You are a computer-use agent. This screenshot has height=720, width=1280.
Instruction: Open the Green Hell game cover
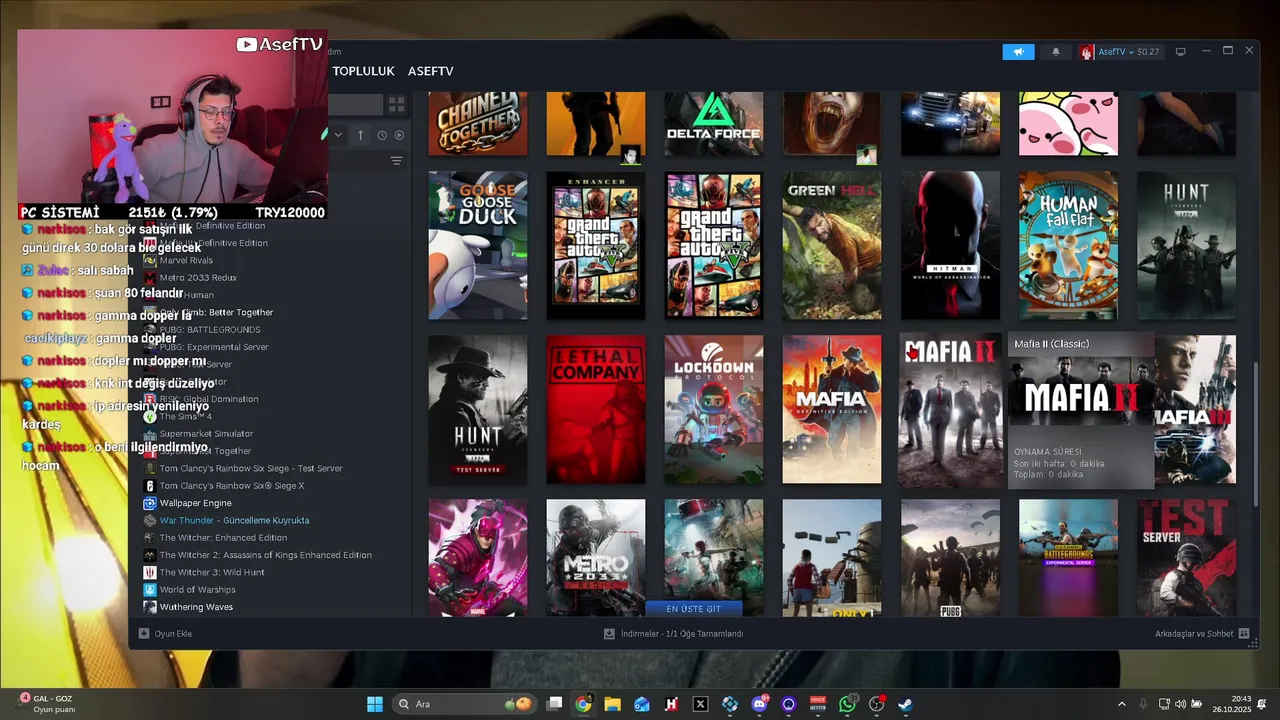pyautogui.click(x=832, y=245)
